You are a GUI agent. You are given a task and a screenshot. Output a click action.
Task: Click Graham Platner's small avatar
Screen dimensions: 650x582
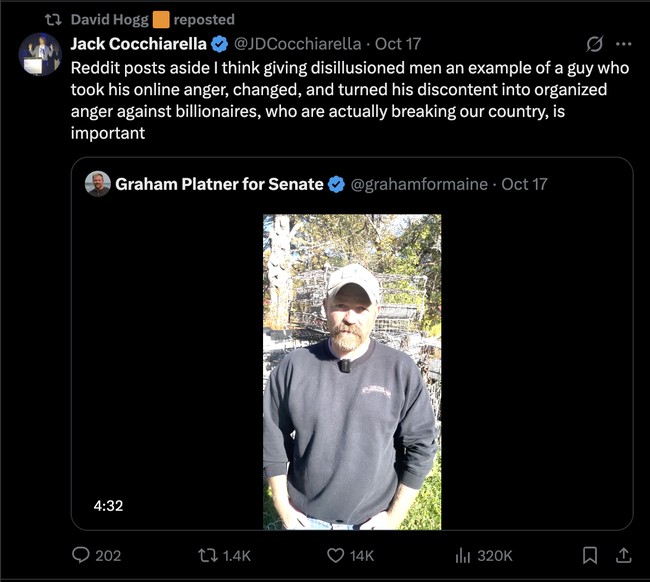tap(97, 184)
